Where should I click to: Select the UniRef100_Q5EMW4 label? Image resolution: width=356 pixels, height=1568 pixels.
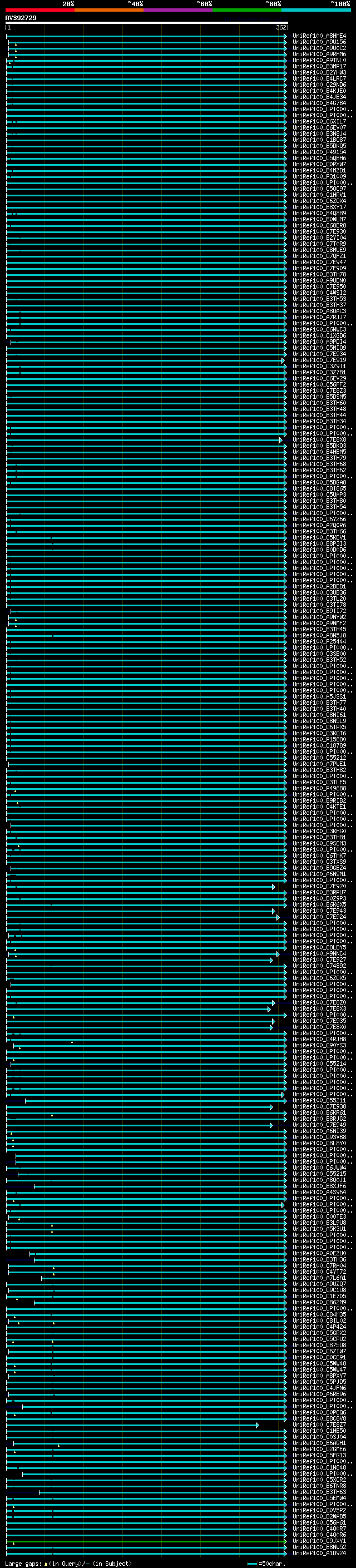(x=319, y=1498)
